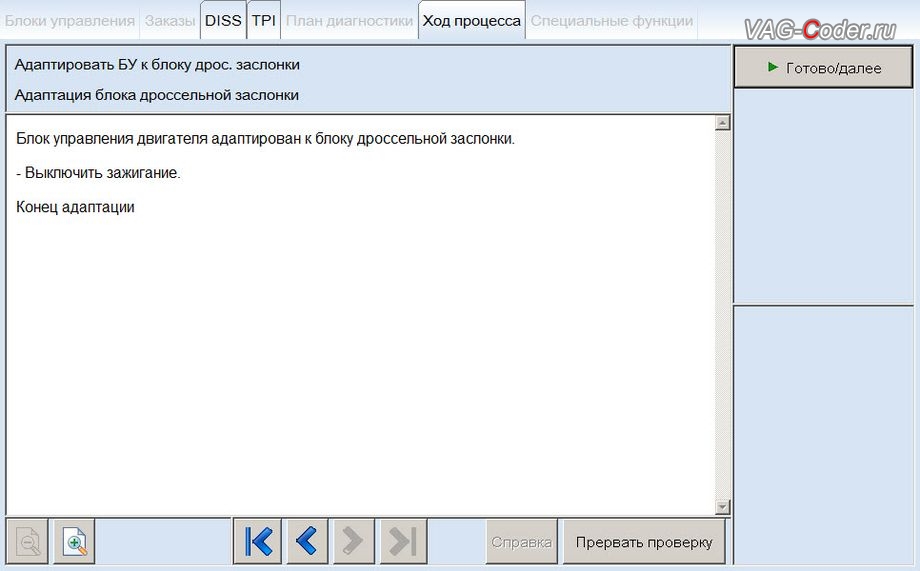The height and width of the screenshot is (571, 920).
Task: Open the Заказы tab
Action: click(170, 21)
